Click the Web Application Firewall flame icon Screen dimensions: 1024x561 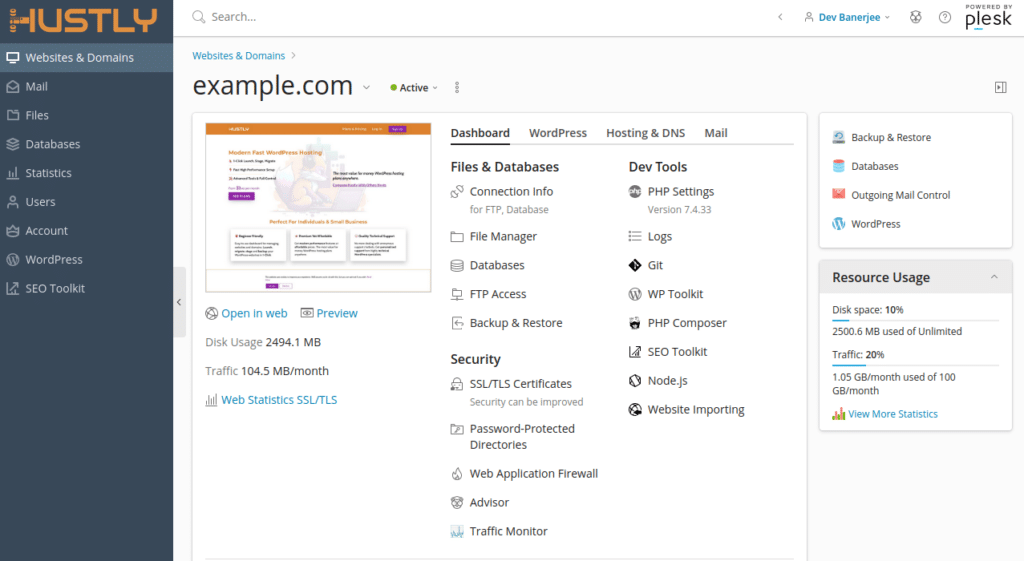[x=457, y=473]
